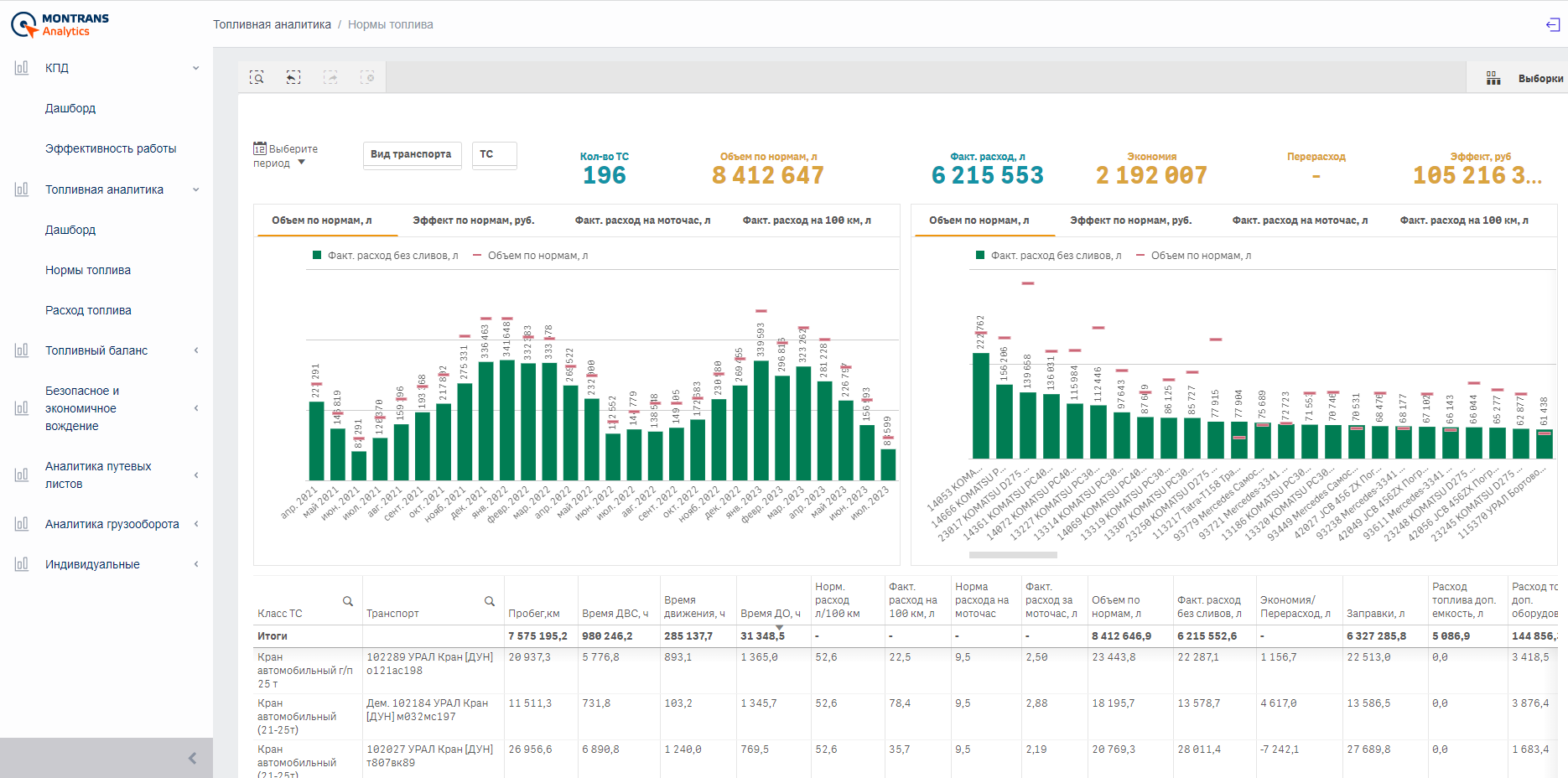Click the янв. 2022 bar in left chart

pyautogui.click(x=507, y=420)
